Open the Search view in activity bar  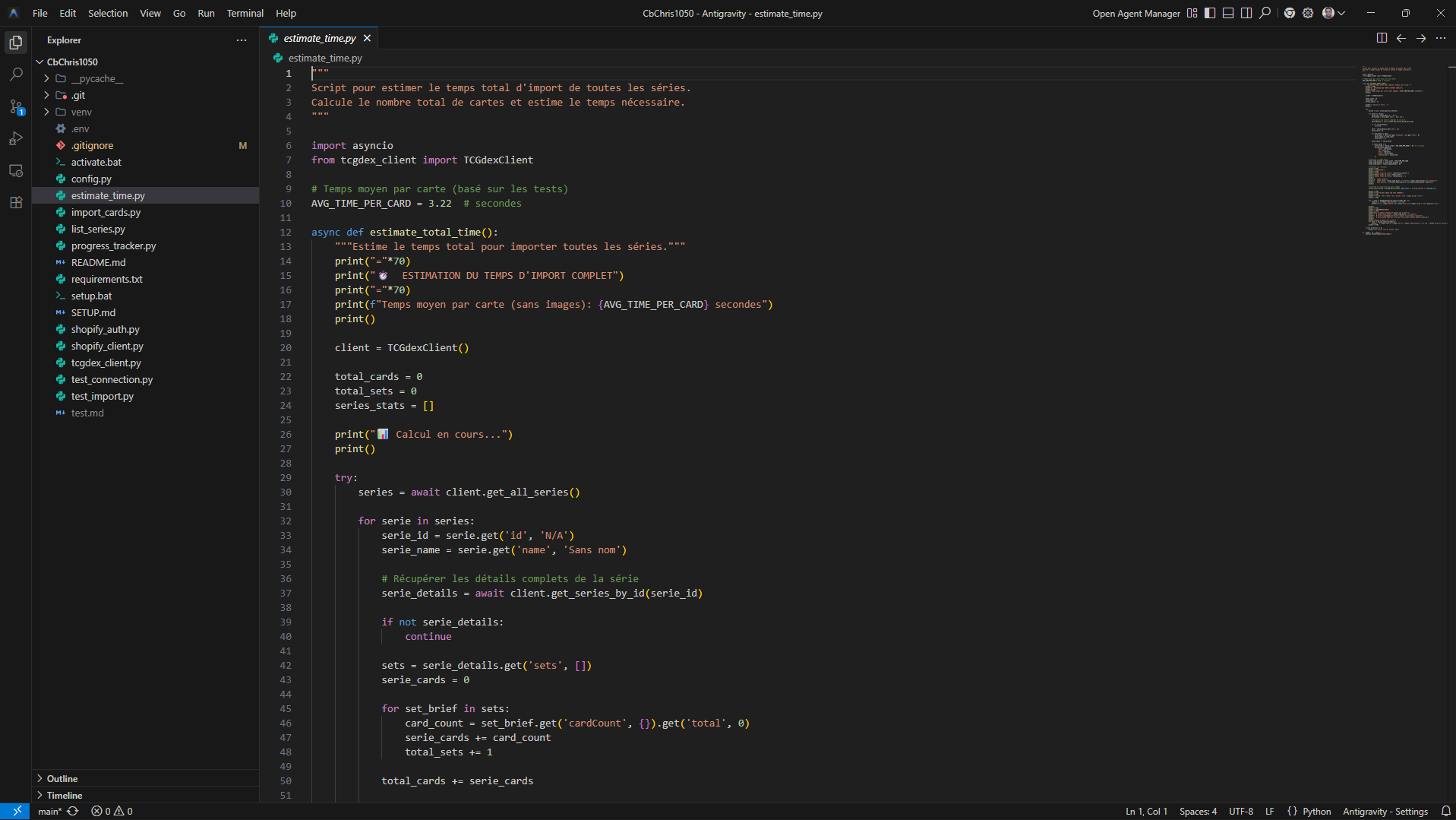(16, 74)
